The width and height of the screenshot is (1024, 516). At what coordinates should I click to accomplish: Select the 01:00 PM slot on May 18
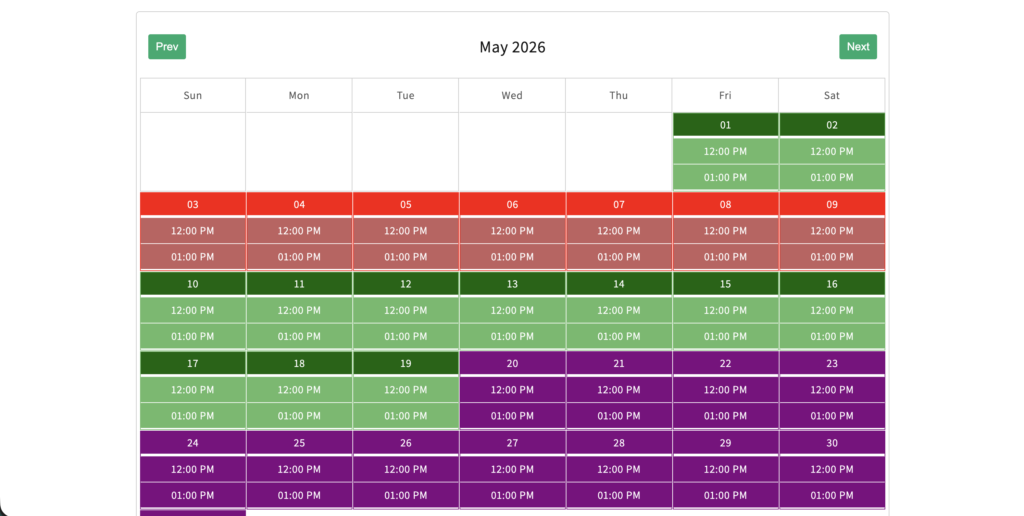point(299,415)
